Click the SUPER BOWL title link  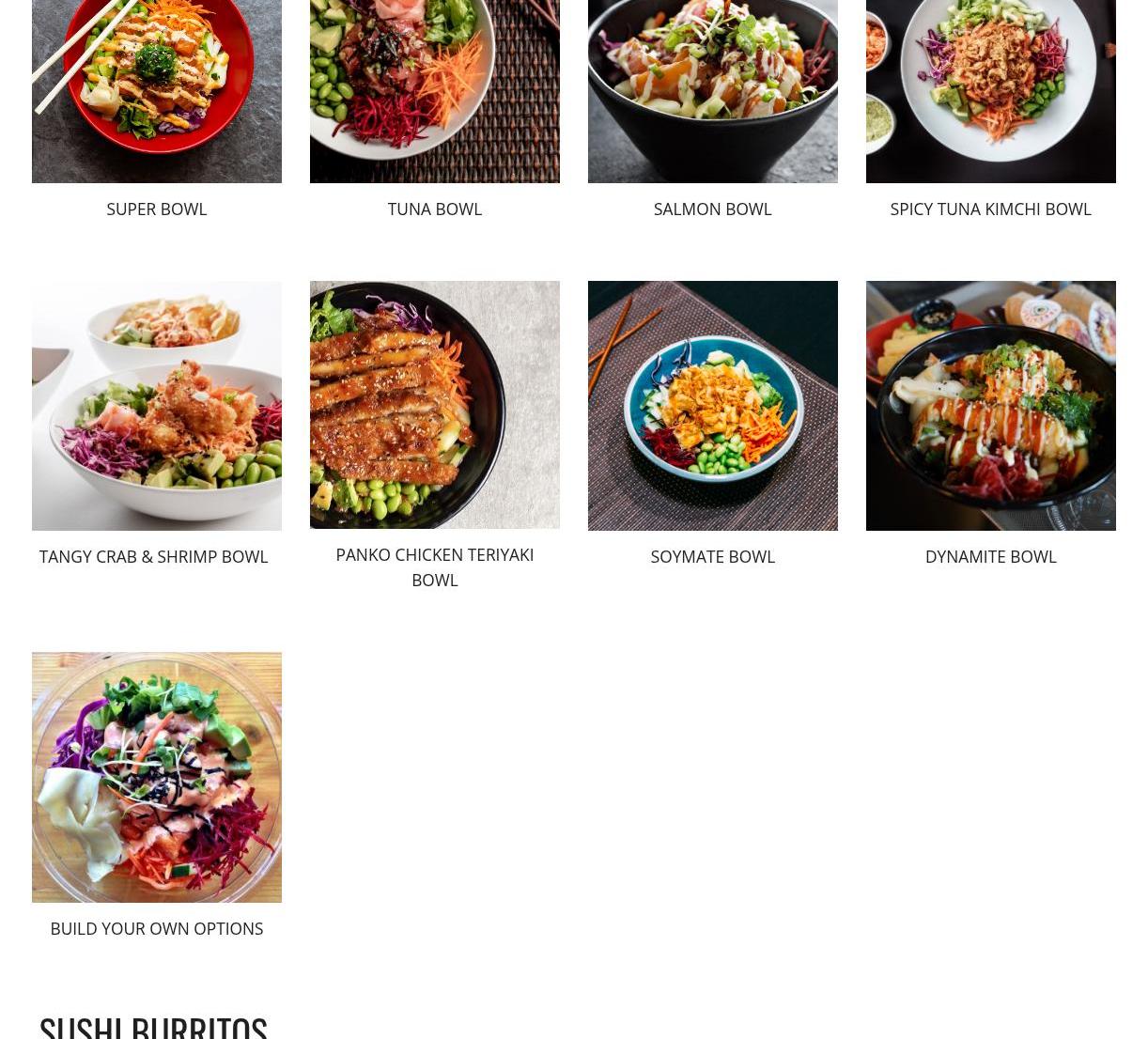[x=157, y=209]
